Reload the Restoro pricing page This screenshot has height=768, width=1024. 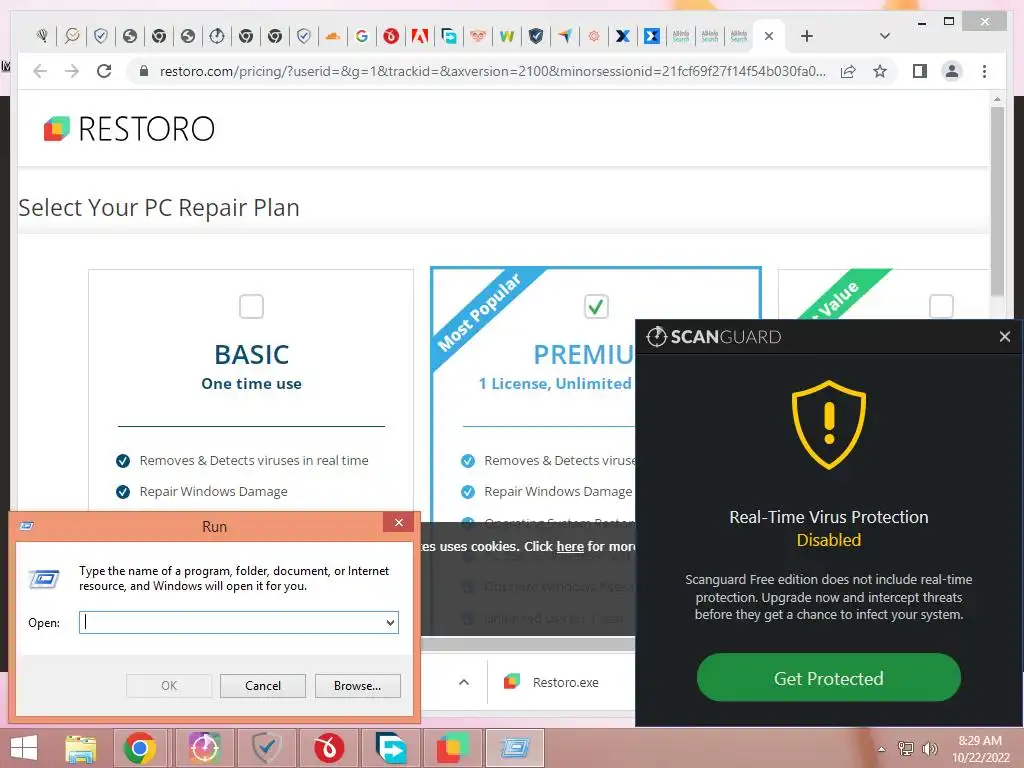[x=104, y=71]
